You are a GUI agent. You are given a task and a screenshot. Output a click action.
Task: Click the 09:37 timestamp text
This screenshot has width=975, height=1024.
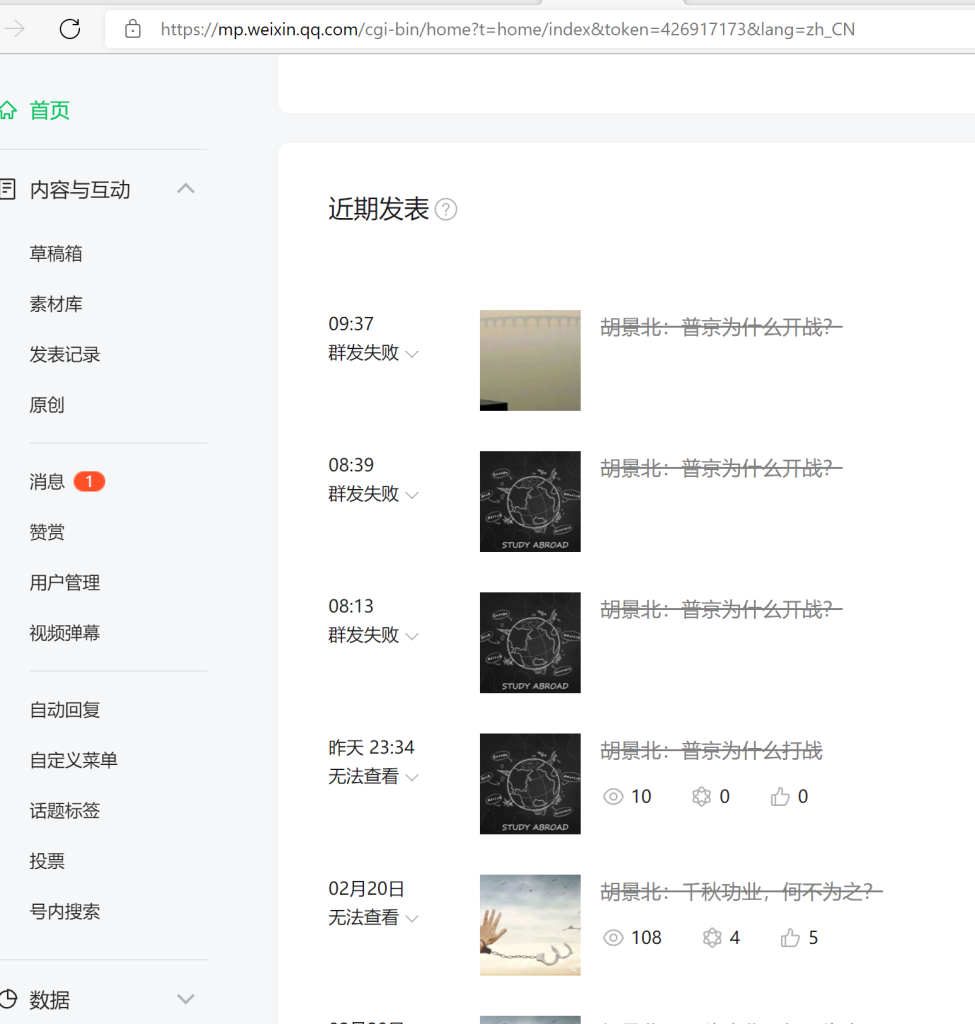(351, 324)
